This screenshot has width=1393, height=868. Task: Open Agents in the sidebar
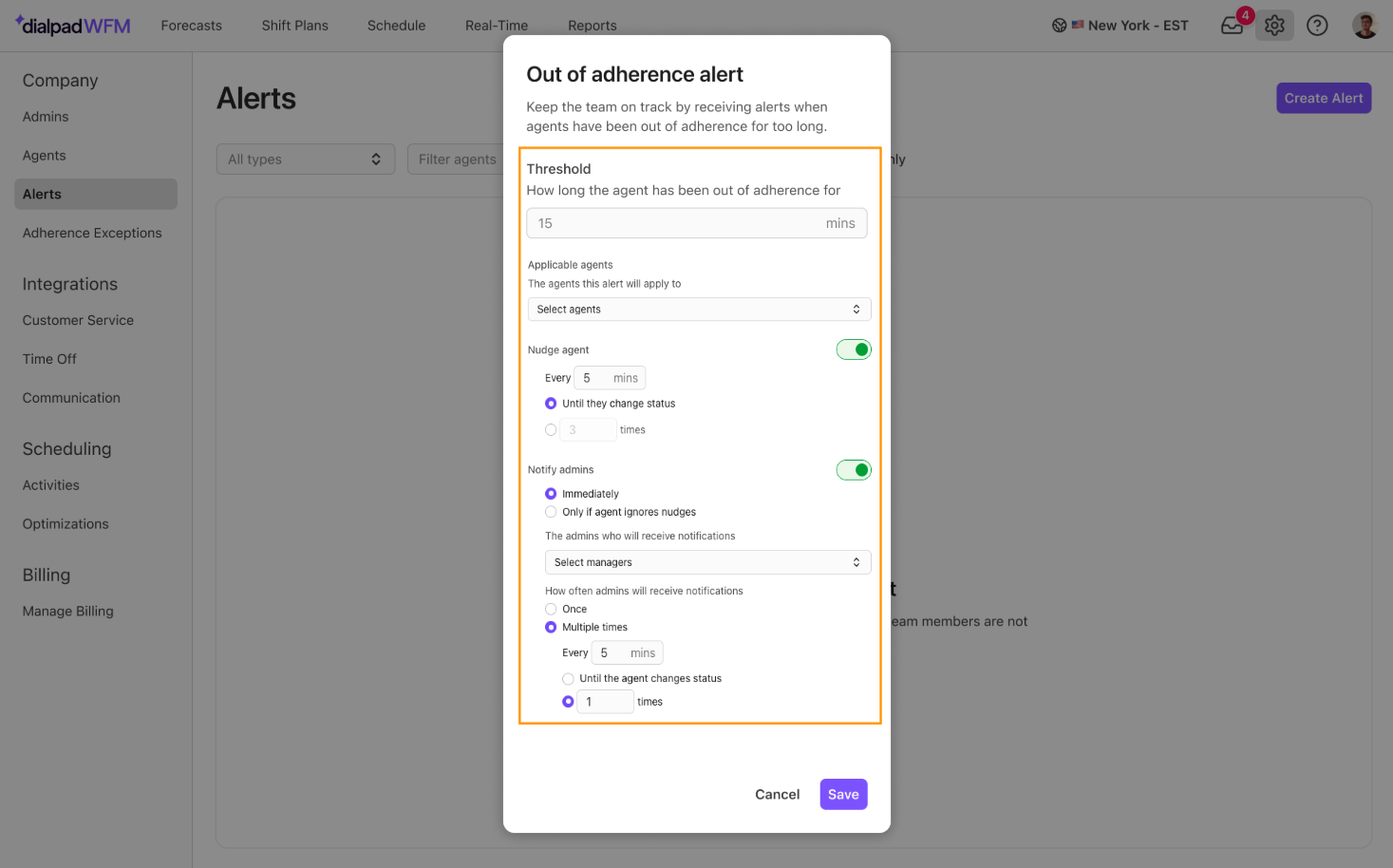tap(45, 156)
